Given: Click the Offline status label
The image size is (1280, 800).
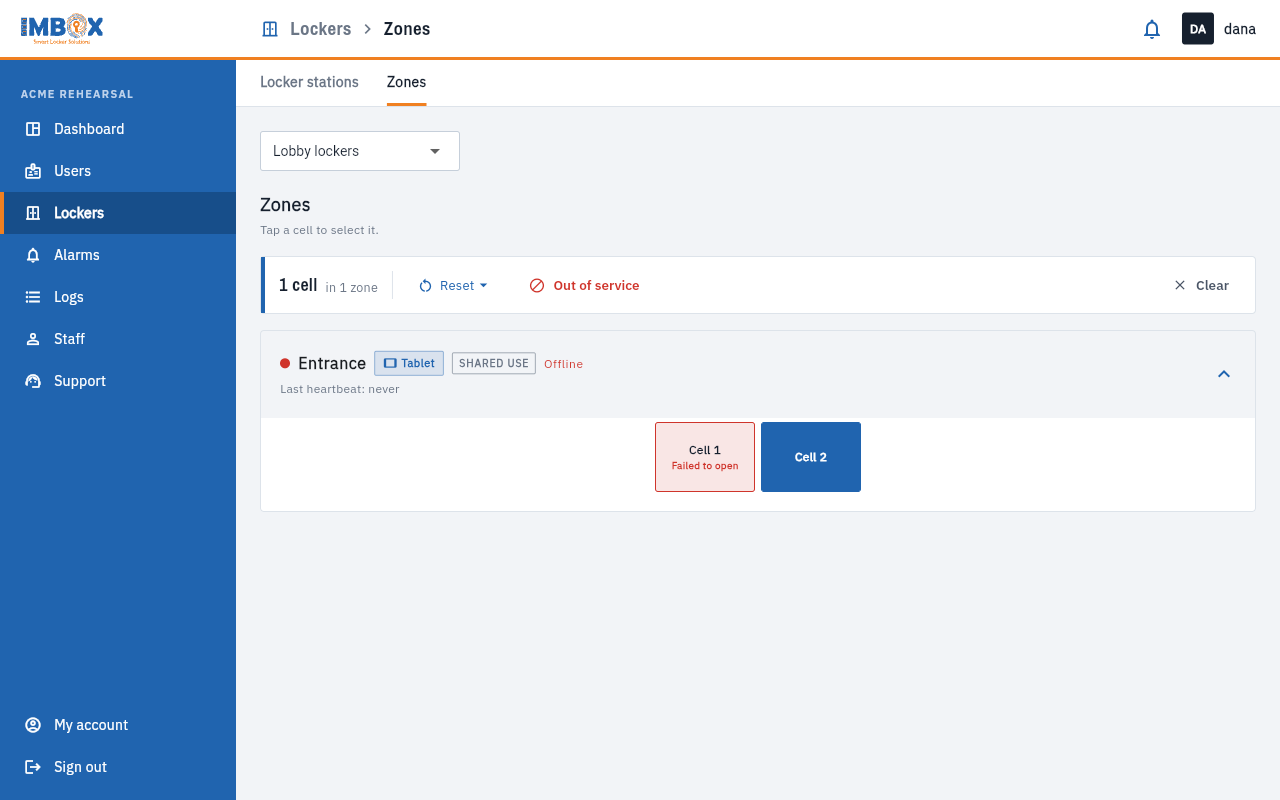Looking at the screenshot, I should pos(563,364).
